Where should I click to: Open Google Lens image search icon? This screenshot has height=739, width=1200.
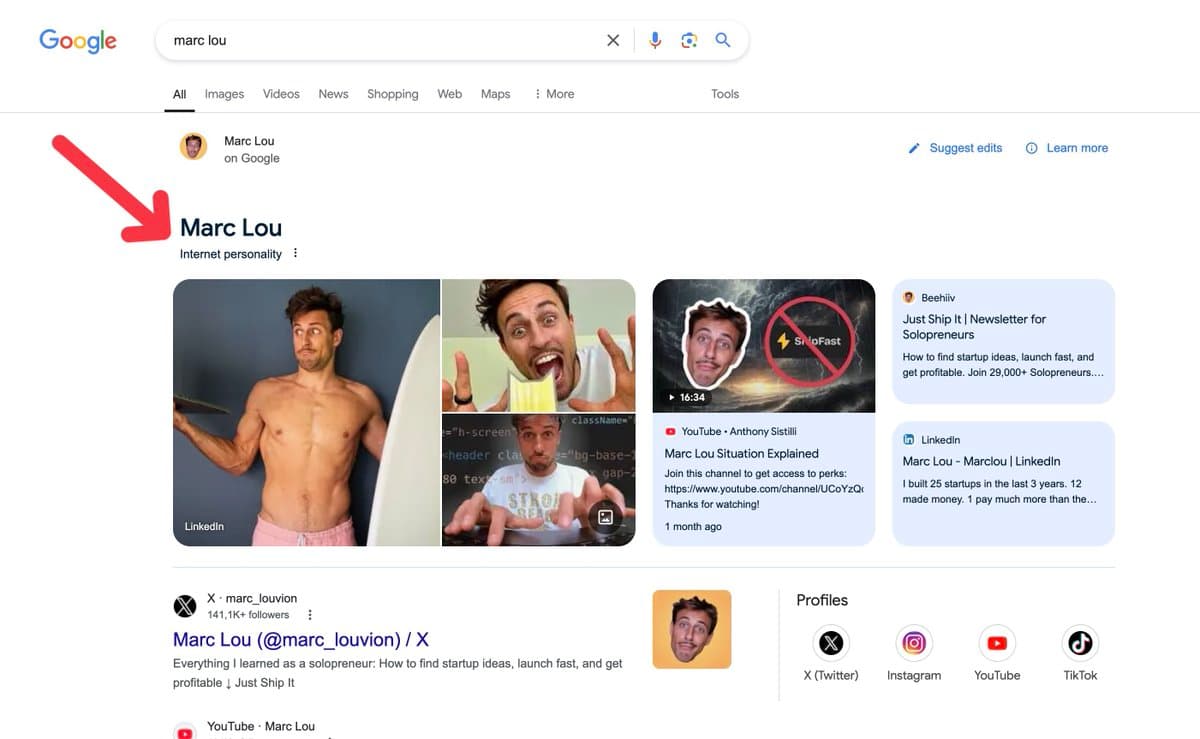[x=689, y=41]
